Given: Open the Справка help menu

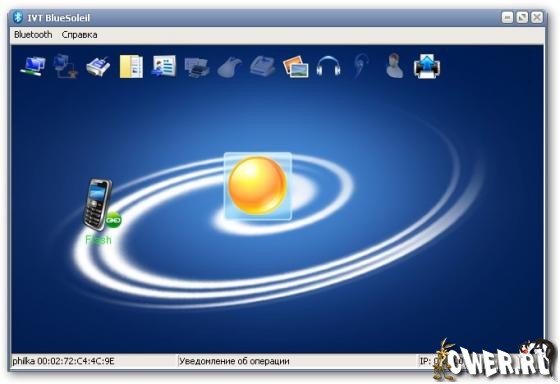Looking at the screenshot, I should [x=79, y=35].
